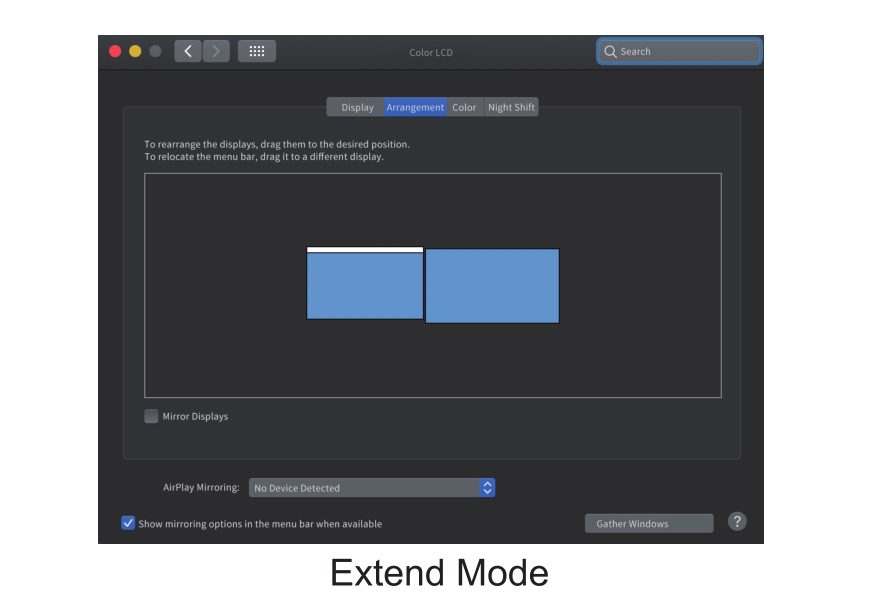The height and width of the screenshot is (596, 869).
Task: Minimize window using the yellow button
Action: click(135, 51)
